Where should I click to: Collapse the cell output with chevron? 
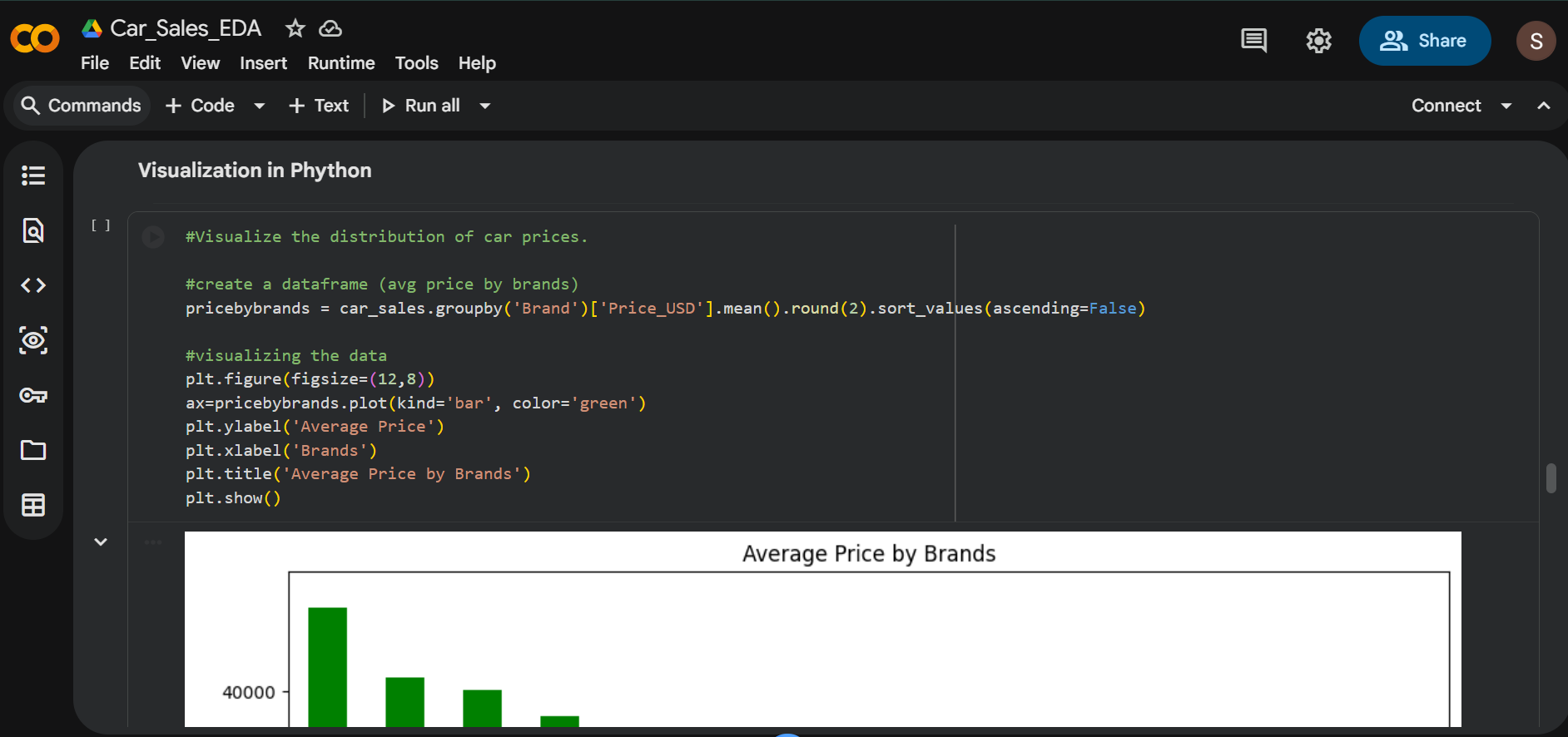coord(101,542)
